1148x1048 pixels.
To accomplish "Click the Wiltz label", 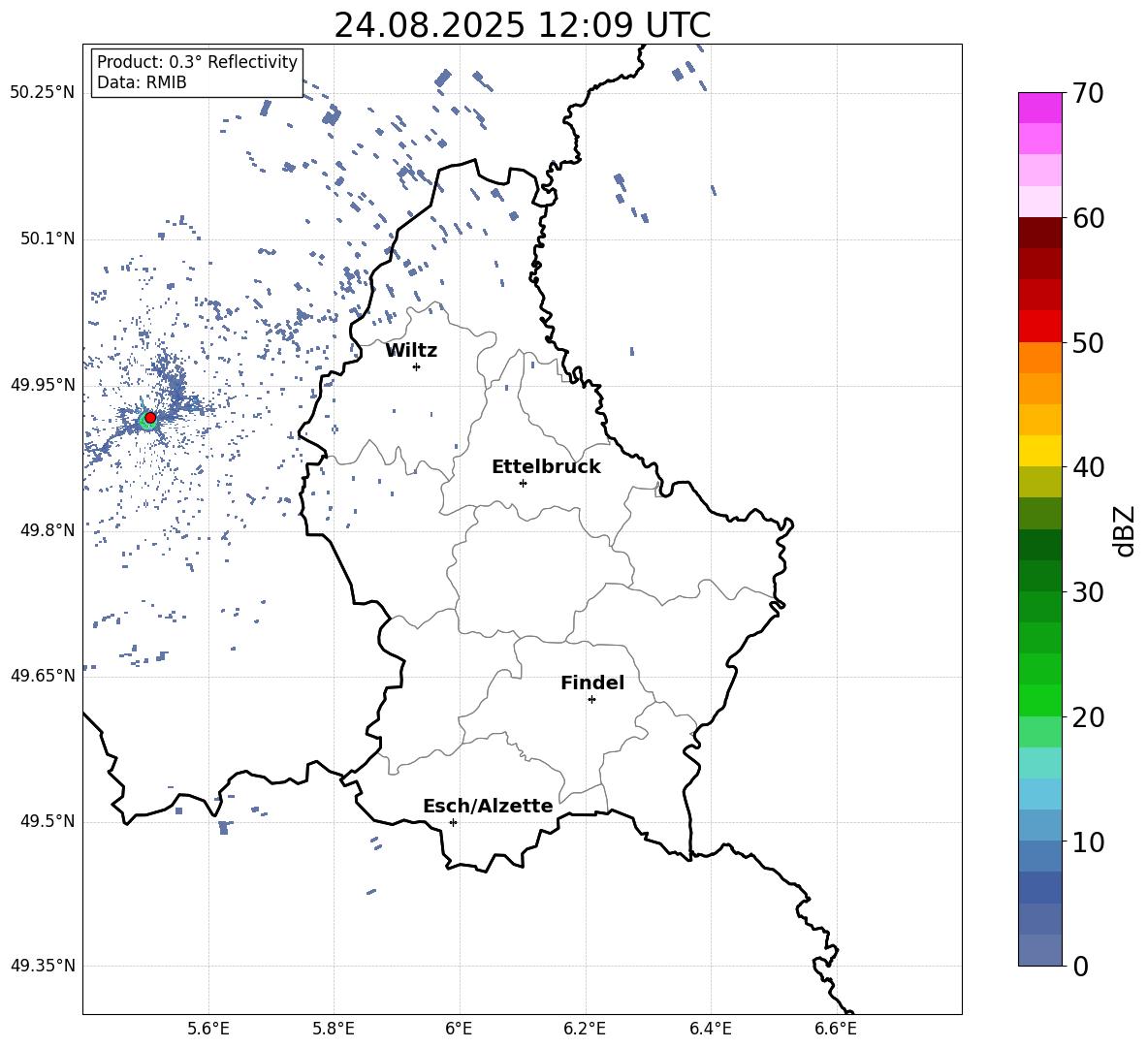I will 411,351.
